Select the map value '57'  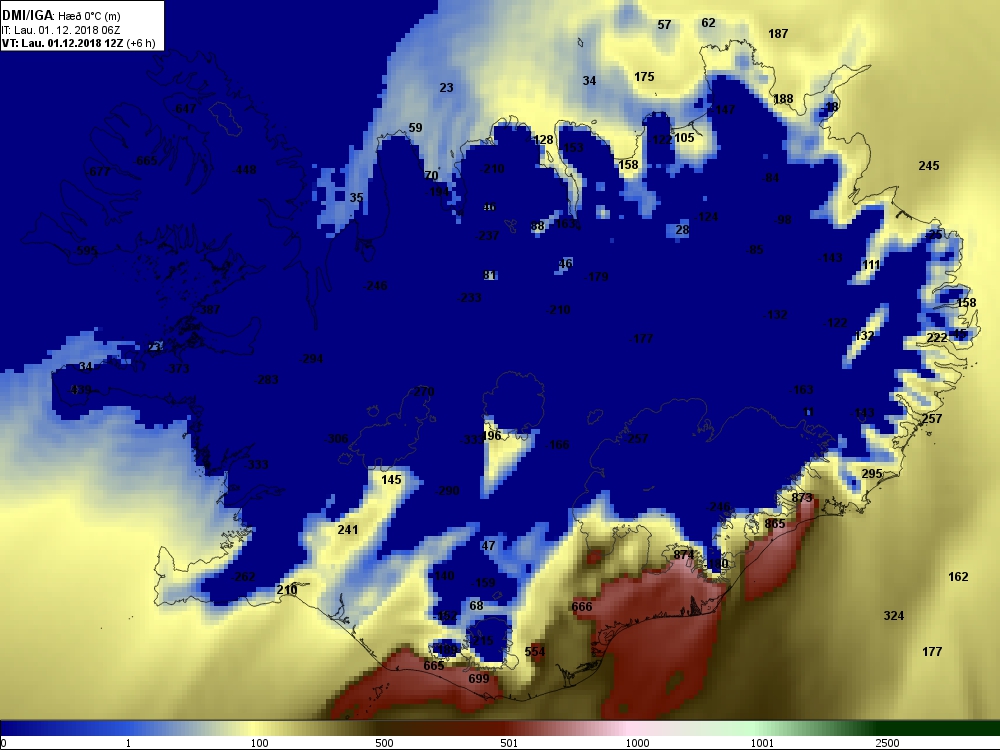(x=665, y=24)
